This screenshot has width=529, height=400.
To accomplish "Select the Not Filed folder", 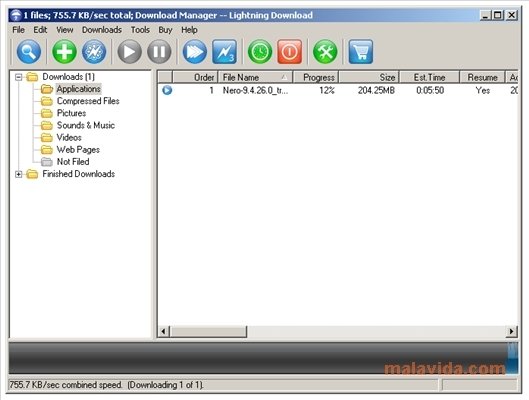I will coord(73,162).
